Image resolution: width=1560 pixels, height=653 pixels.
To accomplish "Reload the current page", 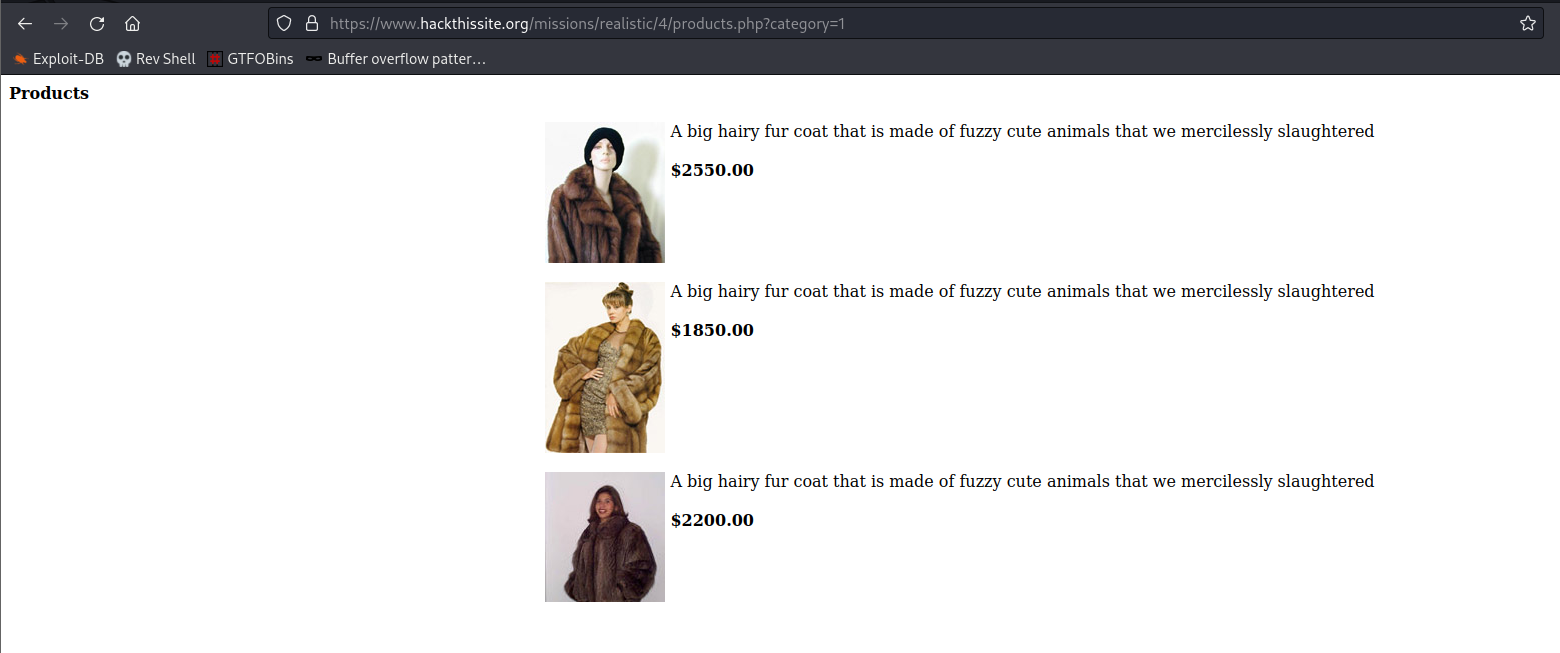I will point(97,24).
